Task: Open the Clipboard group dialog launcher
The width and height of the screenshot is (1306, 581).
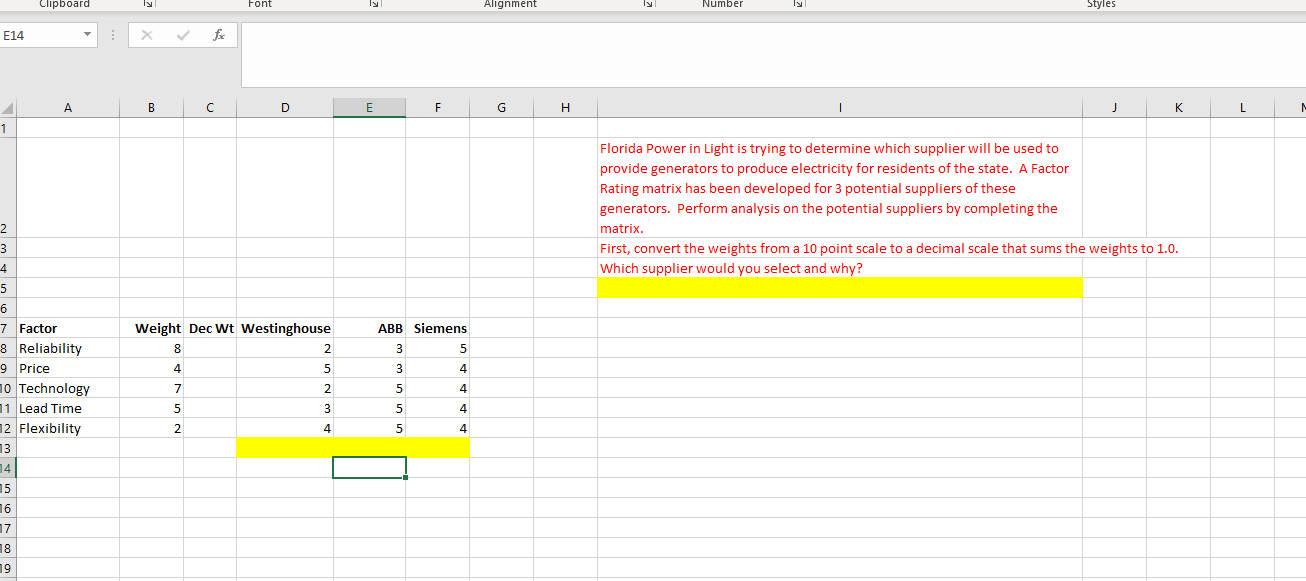Action: [150, 4]
